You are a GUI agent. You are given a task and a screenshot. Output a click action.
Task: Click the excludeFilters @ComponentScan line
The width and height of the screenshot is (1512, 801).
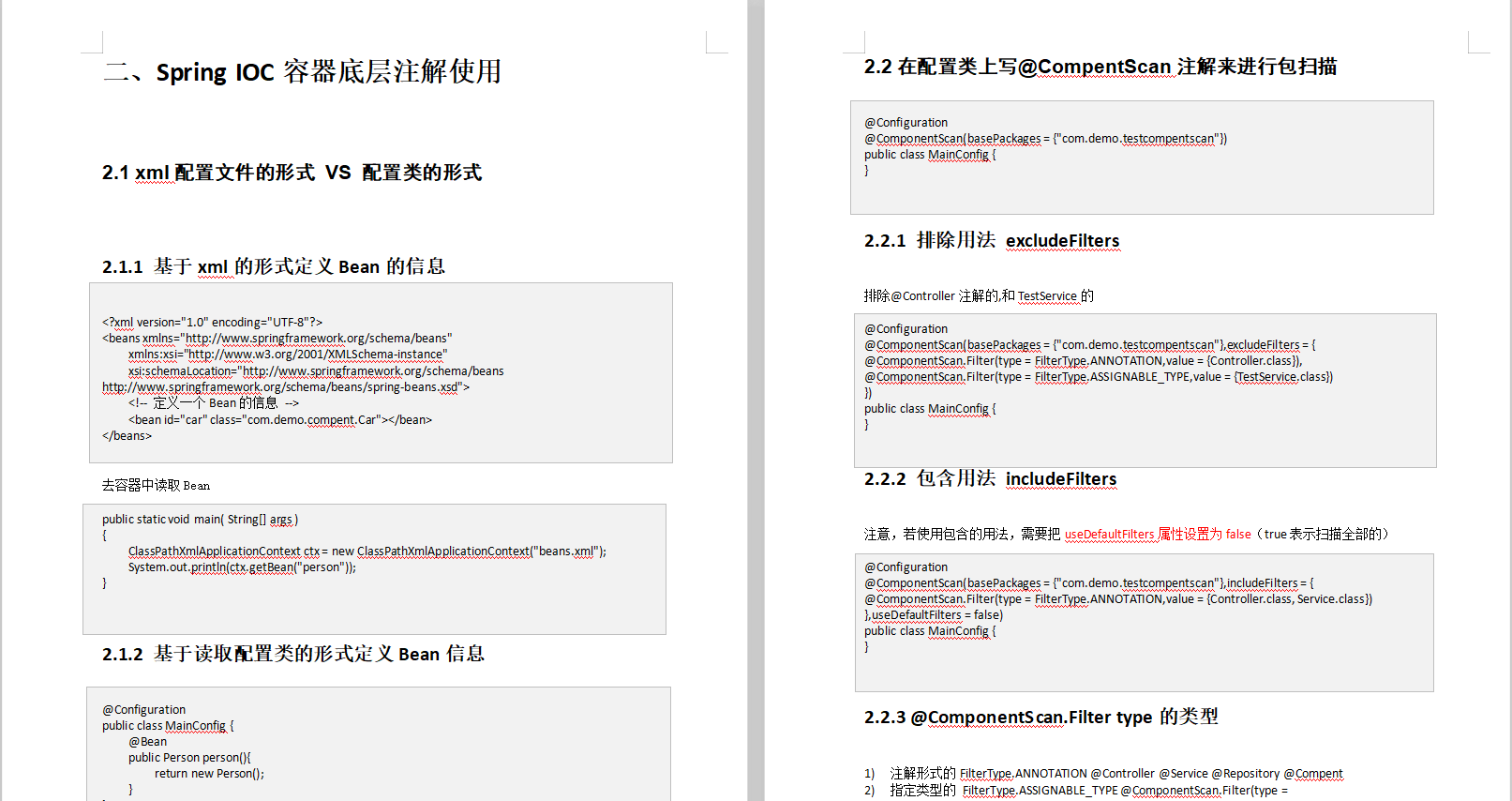1089,344
